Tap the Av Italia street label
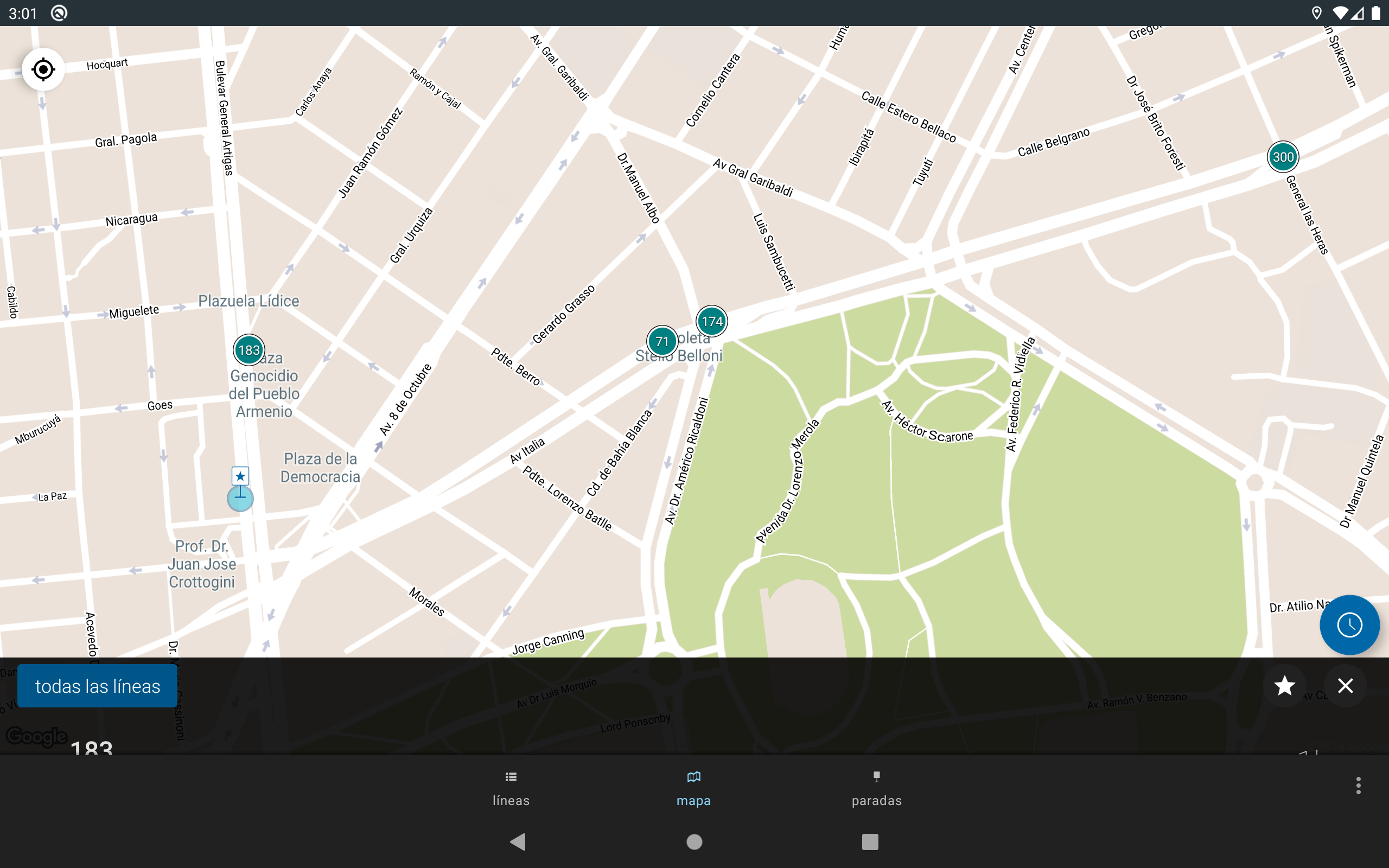Screen dimensions: 1389x868 527,451
